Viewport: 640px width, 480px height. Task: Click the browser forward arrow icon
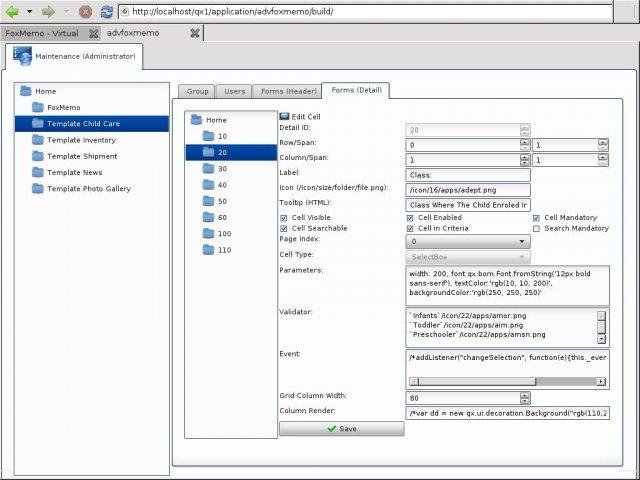48,11
